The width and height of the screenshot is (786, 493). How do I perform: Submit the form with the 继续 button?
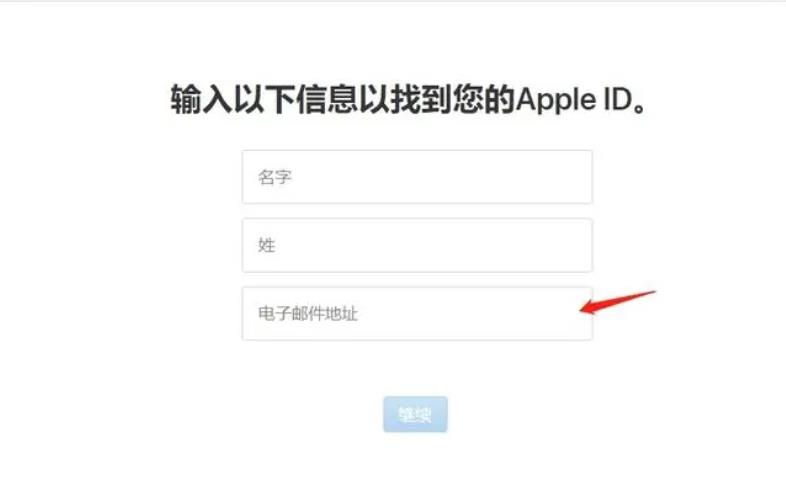click(415, 414)
